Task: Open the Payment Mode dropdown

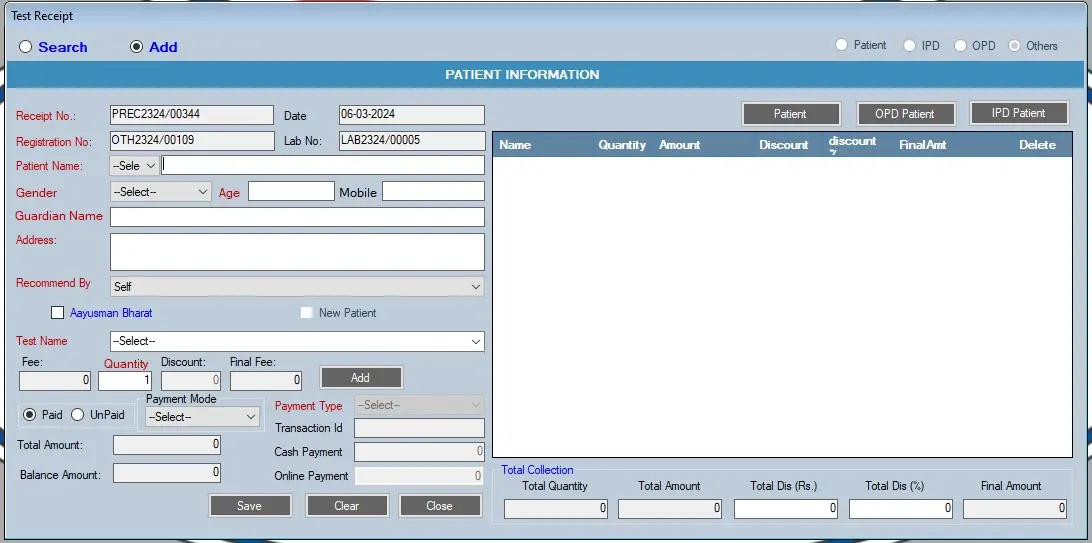Action: 202,417
